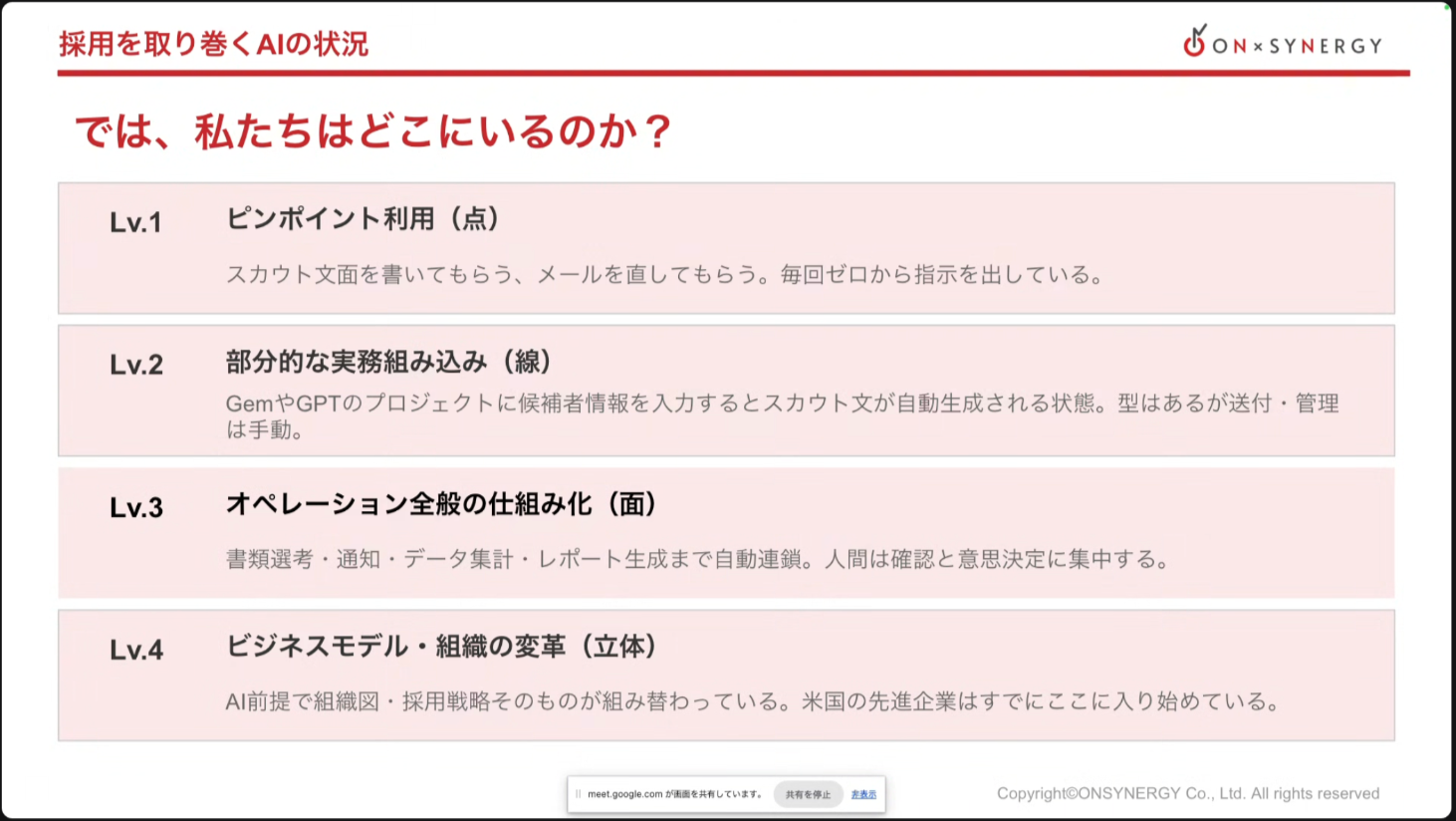The image size is (1456, 821).
Task: Select the Lv.4 ビジネスモデル・組織の変革 box
Action: tap(726, 676)
